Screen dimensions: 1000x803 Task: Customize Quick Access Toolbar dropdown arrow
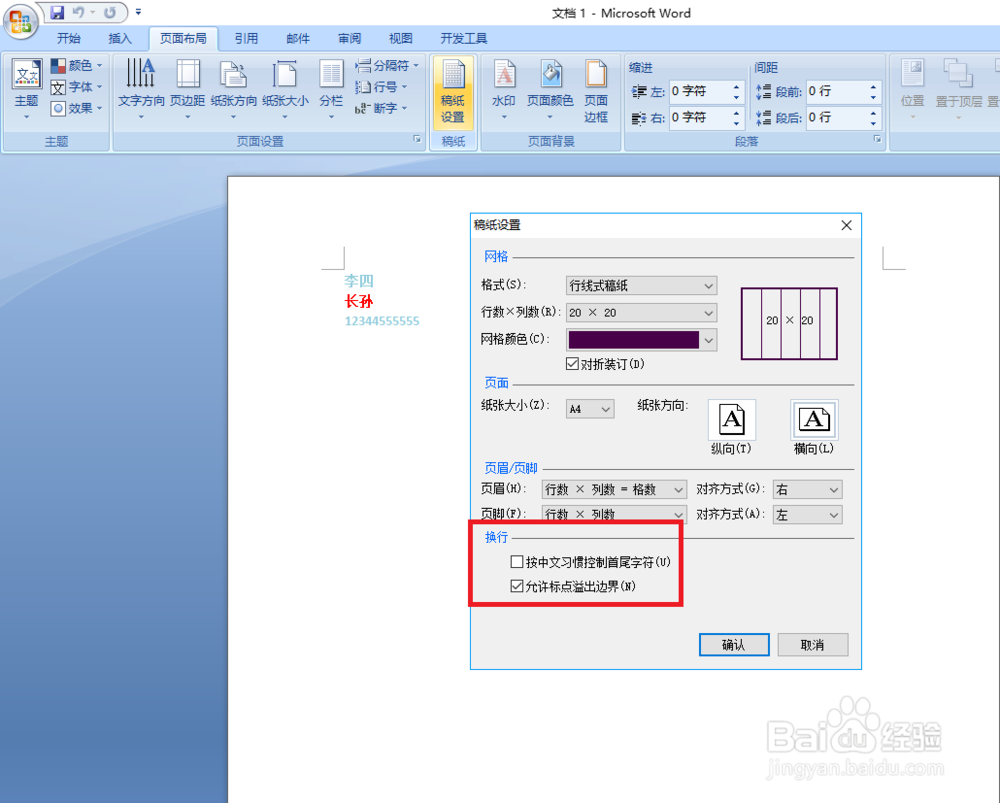point(138,12)
